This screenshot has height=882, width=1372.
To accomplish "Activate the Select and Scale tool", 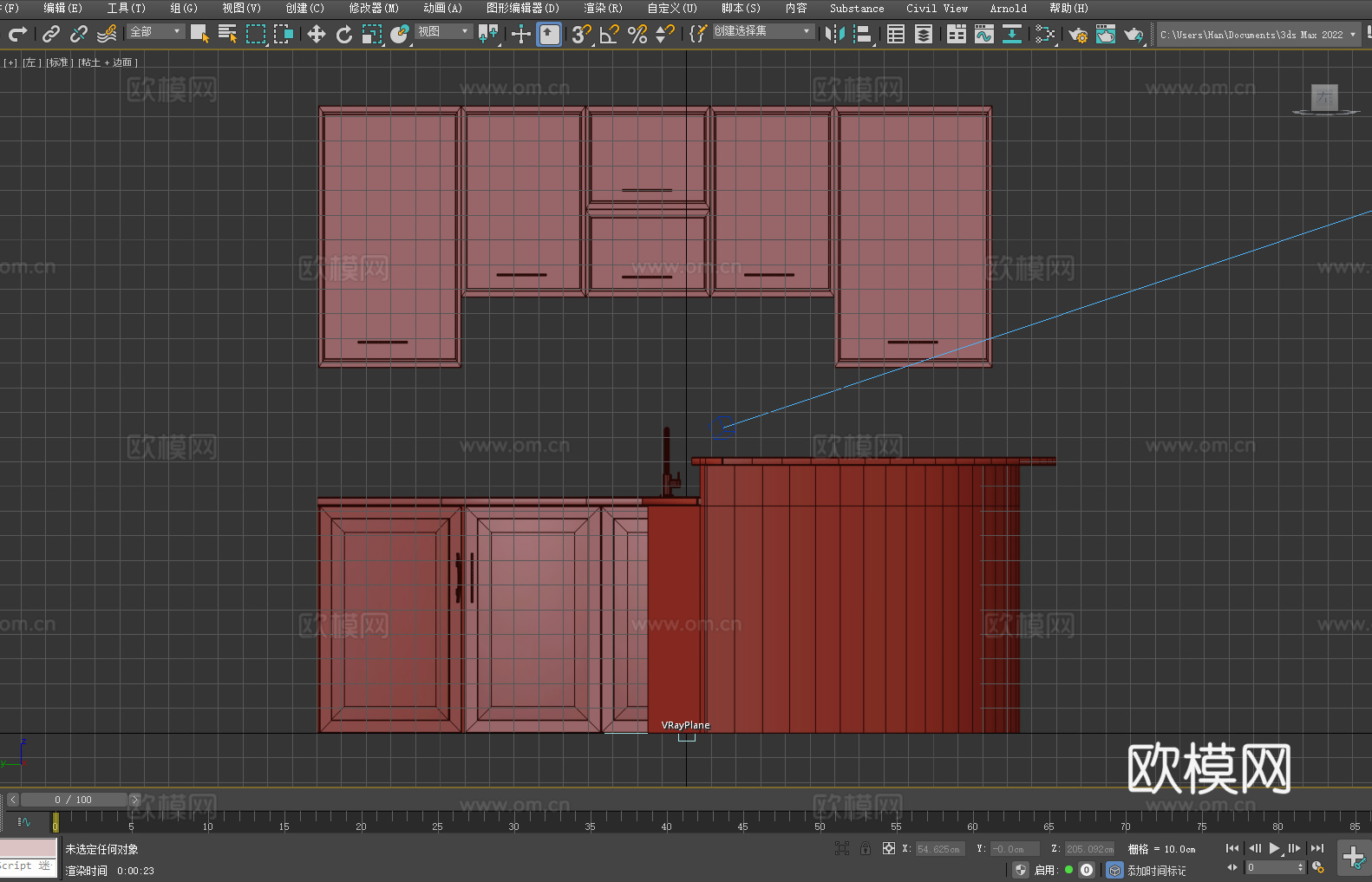I will coord(372,34).
